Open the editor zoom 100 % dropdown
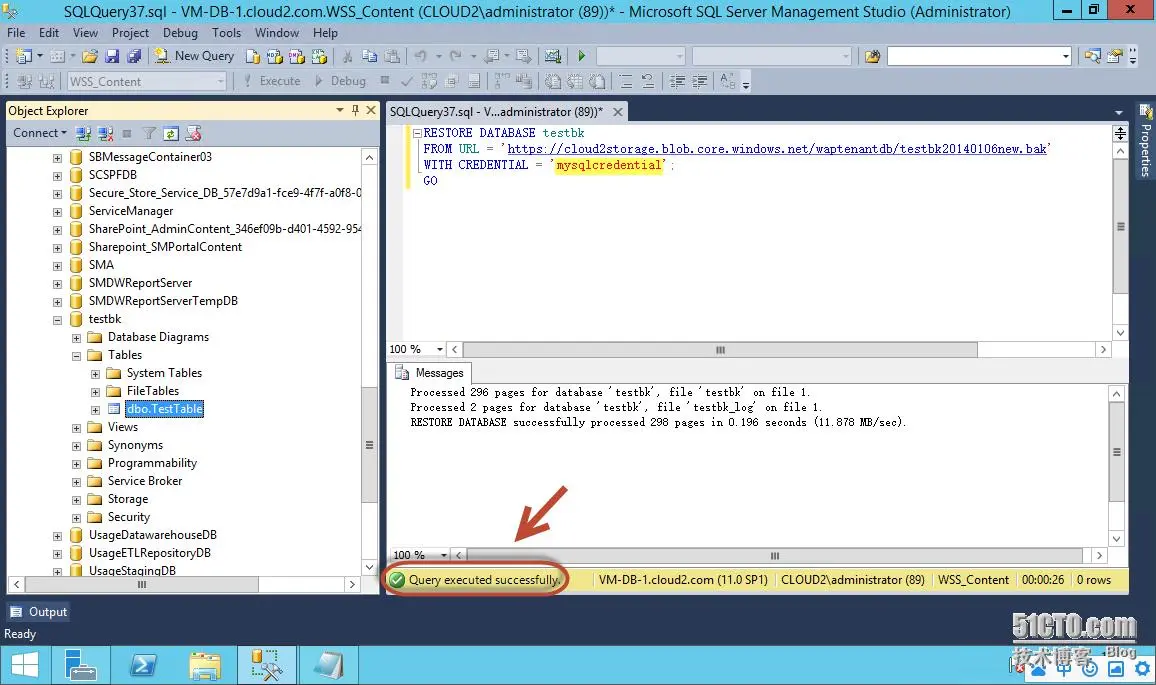The width and height of the screenshot is (1156, 685). click(440, 350)
